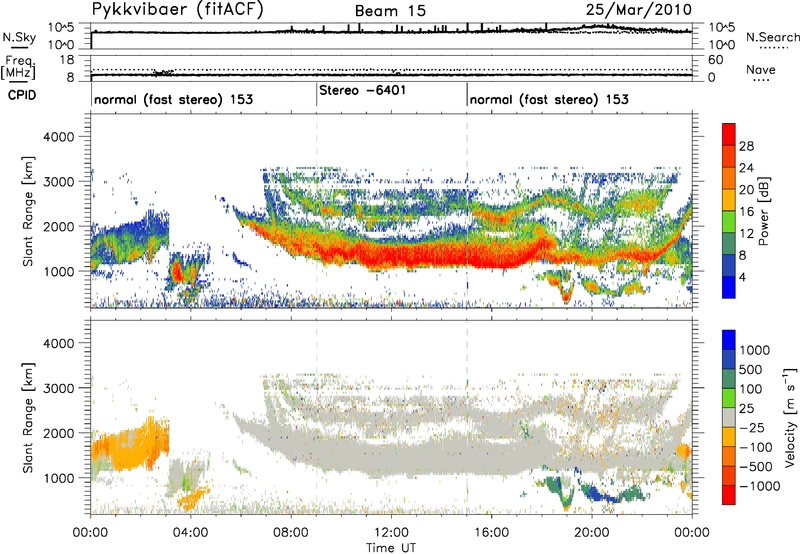Click 'Slant Range [km]' label of power panel

point(28,211)
